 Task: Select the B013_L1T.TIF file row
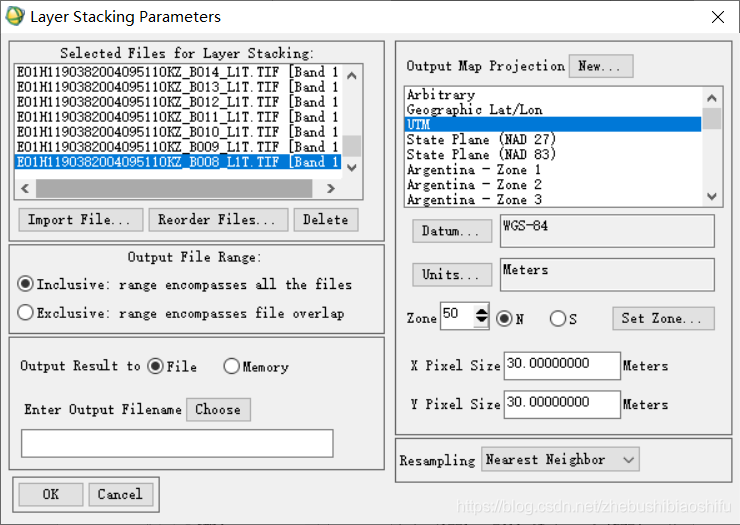pyautogui.click(x=178, y=87)
